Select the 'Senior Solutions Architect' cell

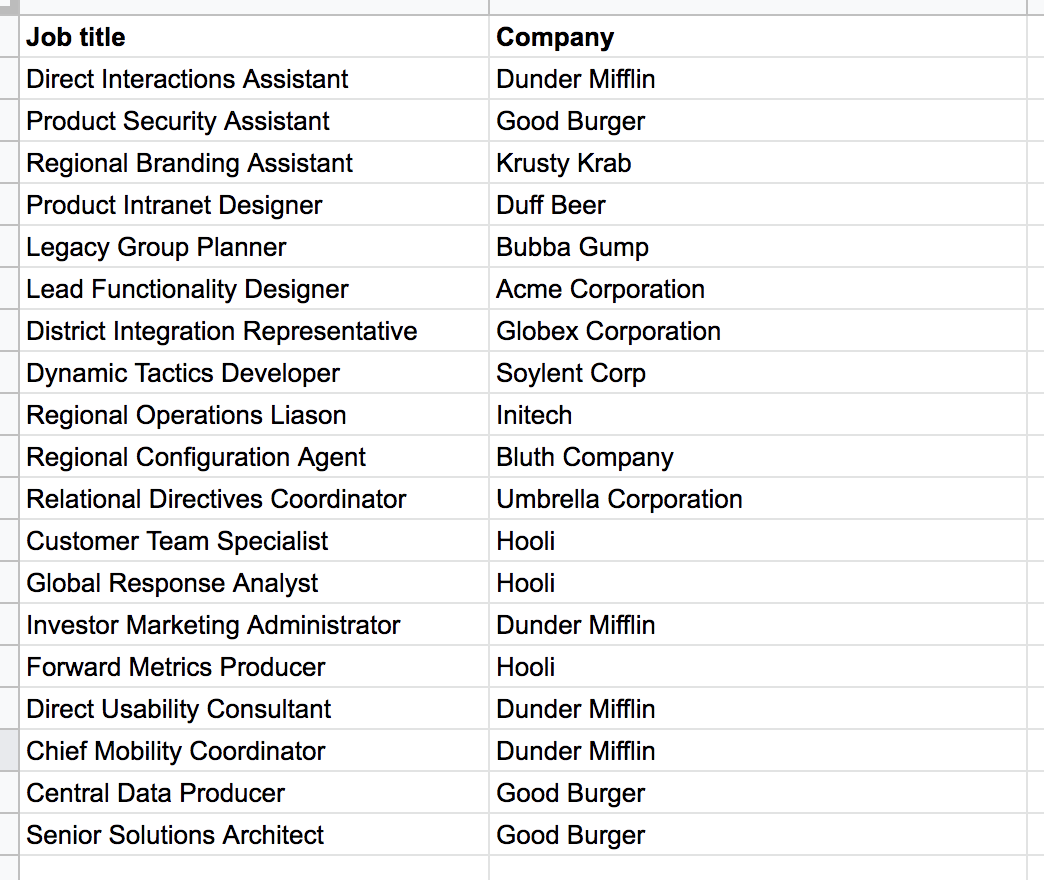[254, 834]
